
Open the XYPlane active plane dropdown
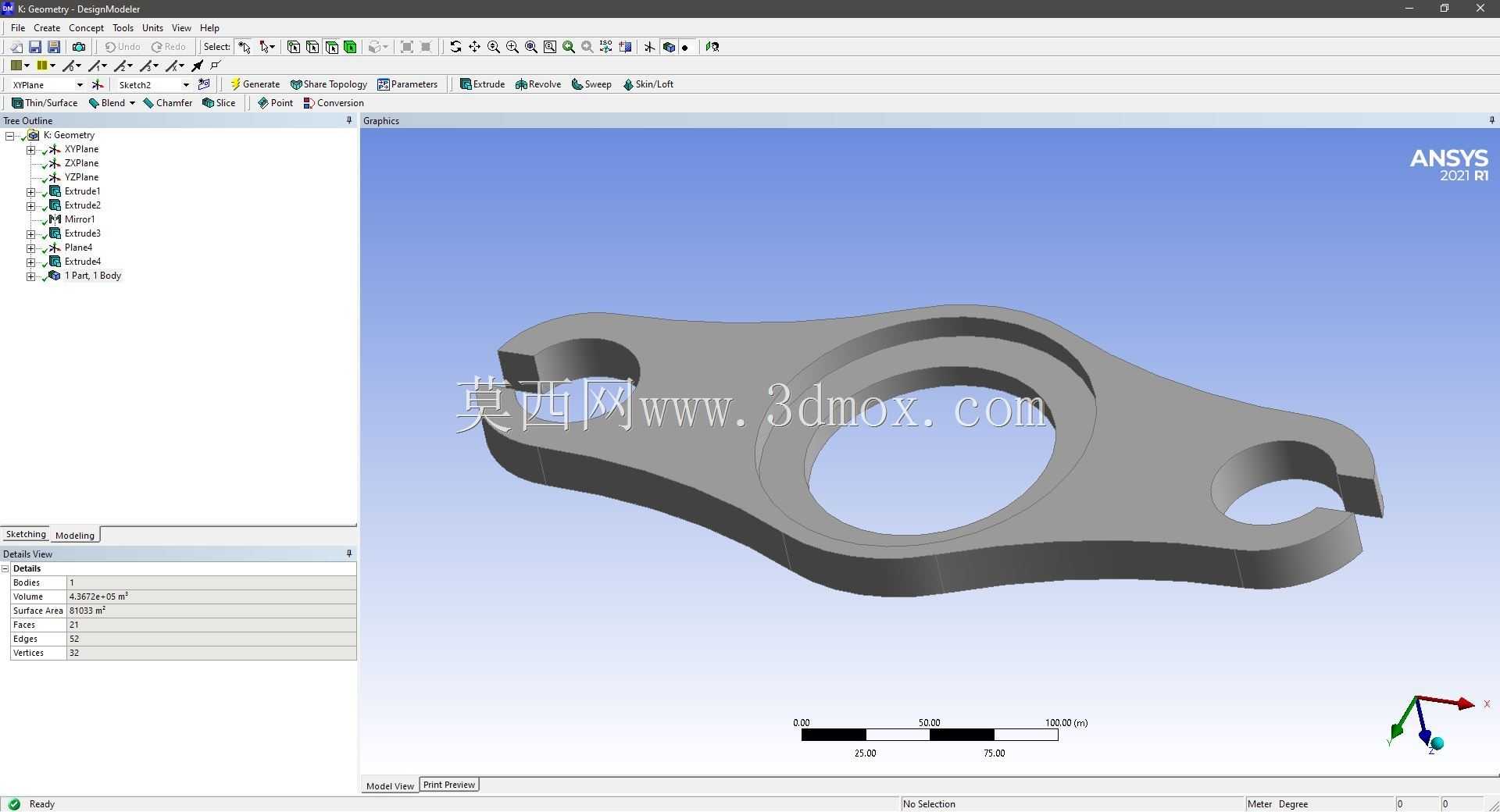click(x=79, y=84)
